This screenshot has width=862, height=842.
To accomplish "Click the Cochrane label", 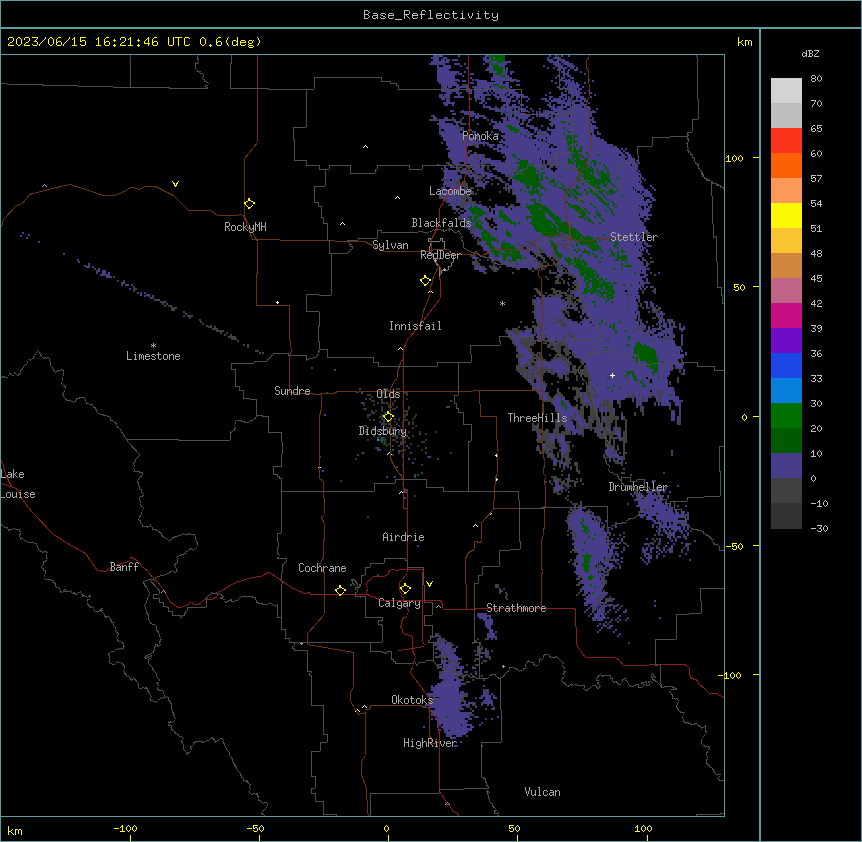I will pyautogui.click(x=322, y=568).
